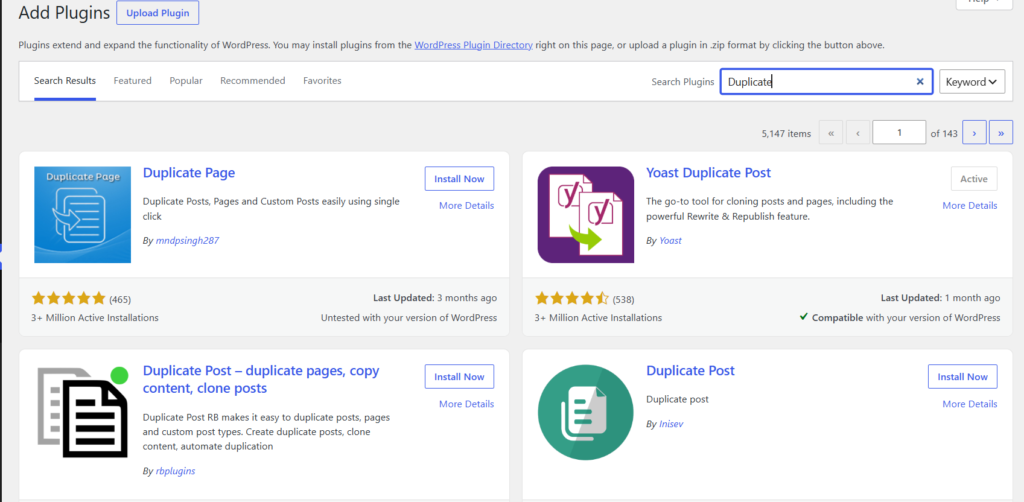Switch to the Popular tab
This screenshot has height=502, width=1024.
tap(186, 81)
